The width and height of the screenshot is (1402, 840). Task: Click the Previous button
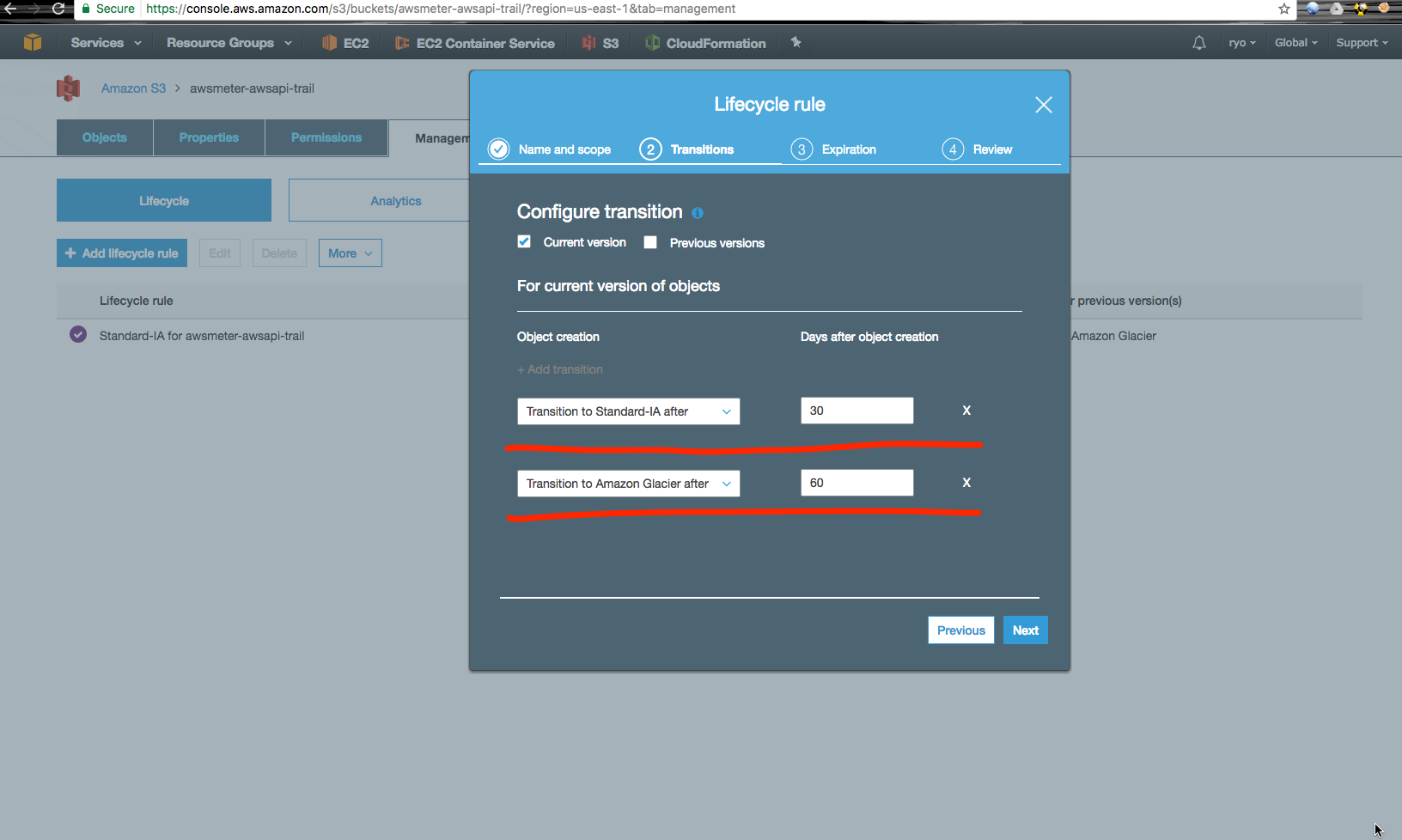point(961,630)
